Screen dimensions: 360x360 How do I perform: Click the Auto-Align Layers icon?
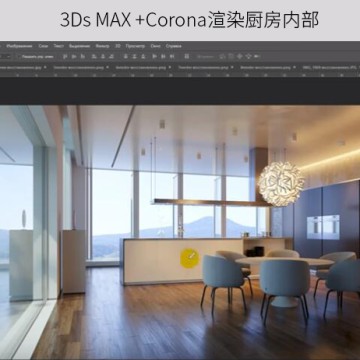tap(187, 56)
